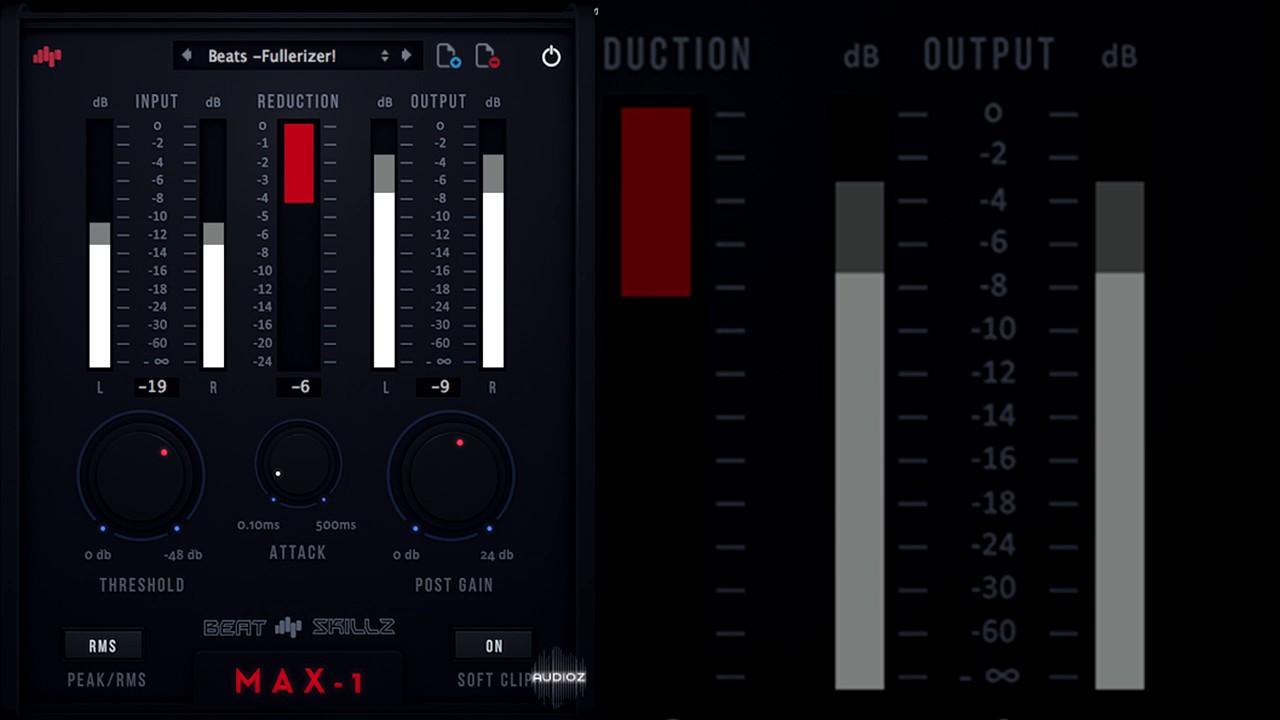1280x720 pixels.
Task: Click the INPUT heading text
Action: coord(157,102)
